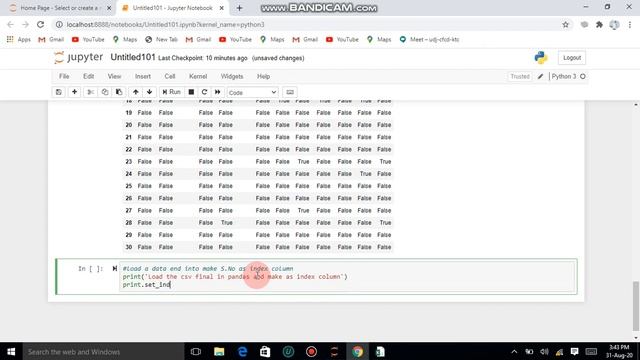Open the Edit menu
This screenshot has width=640, height=360.
point(89,76)
